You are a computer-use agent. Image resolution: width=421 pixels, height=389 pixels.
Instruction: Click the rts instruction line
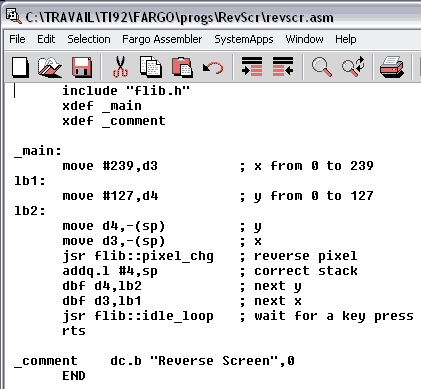[x=74, y=331]
